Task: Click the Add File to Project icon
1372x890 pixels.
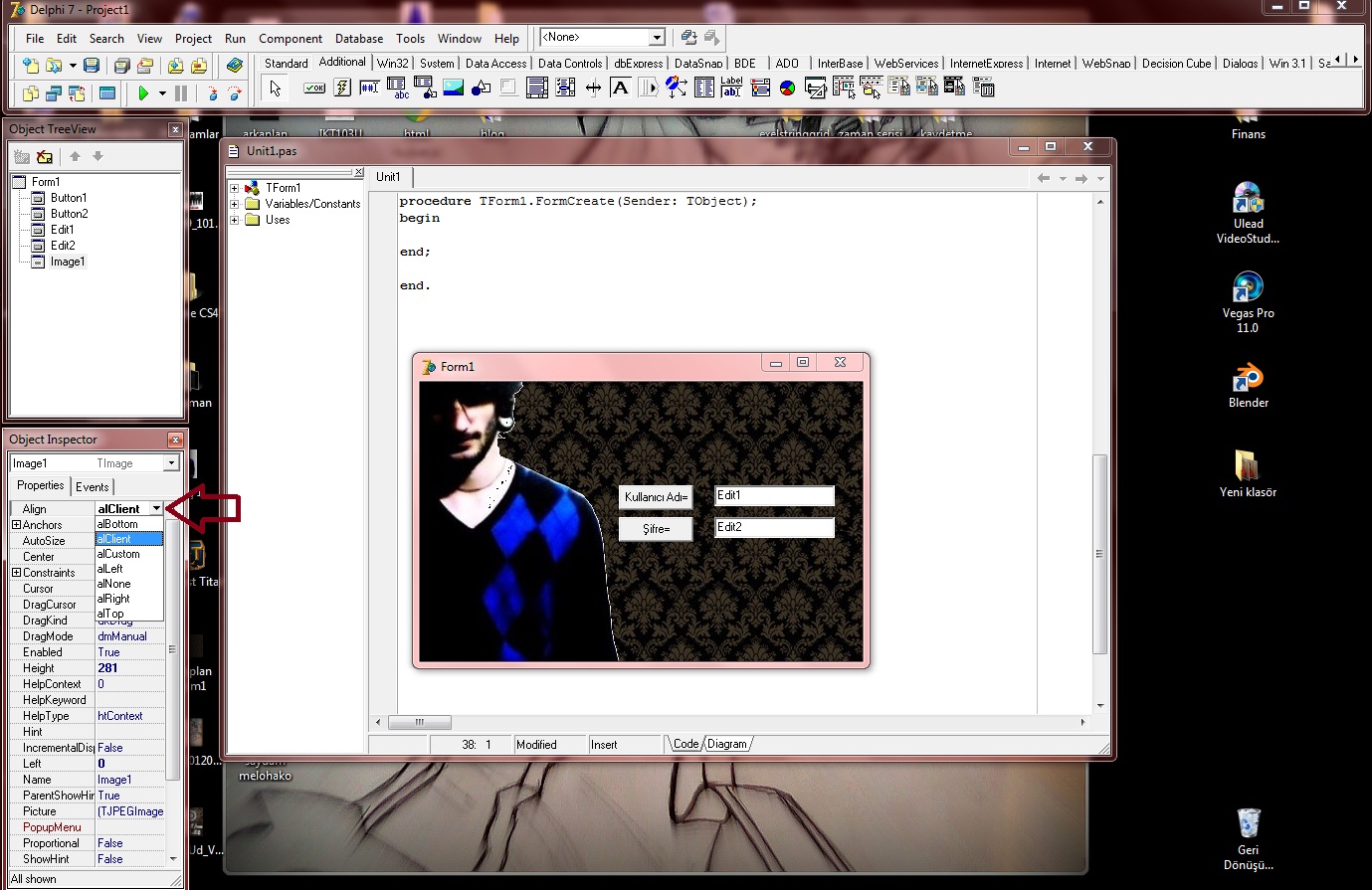Action: pos(176,66)
